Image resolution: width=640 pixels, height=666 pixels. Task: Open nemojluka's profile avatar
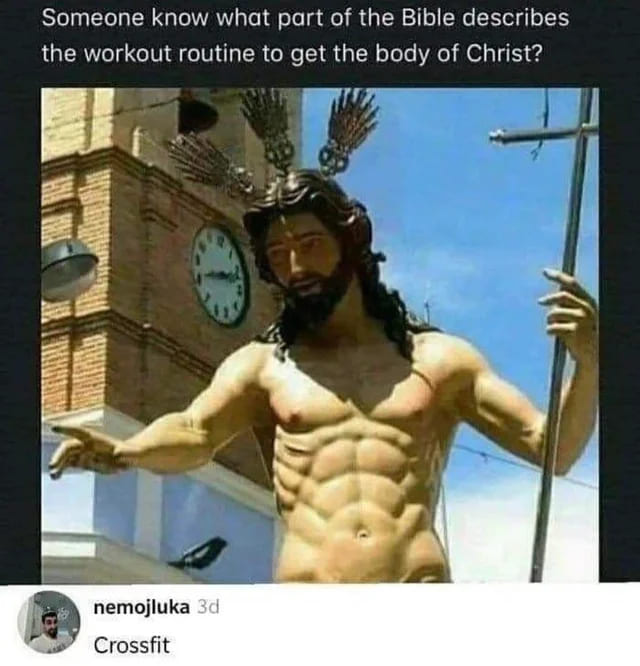click(48, 621)
